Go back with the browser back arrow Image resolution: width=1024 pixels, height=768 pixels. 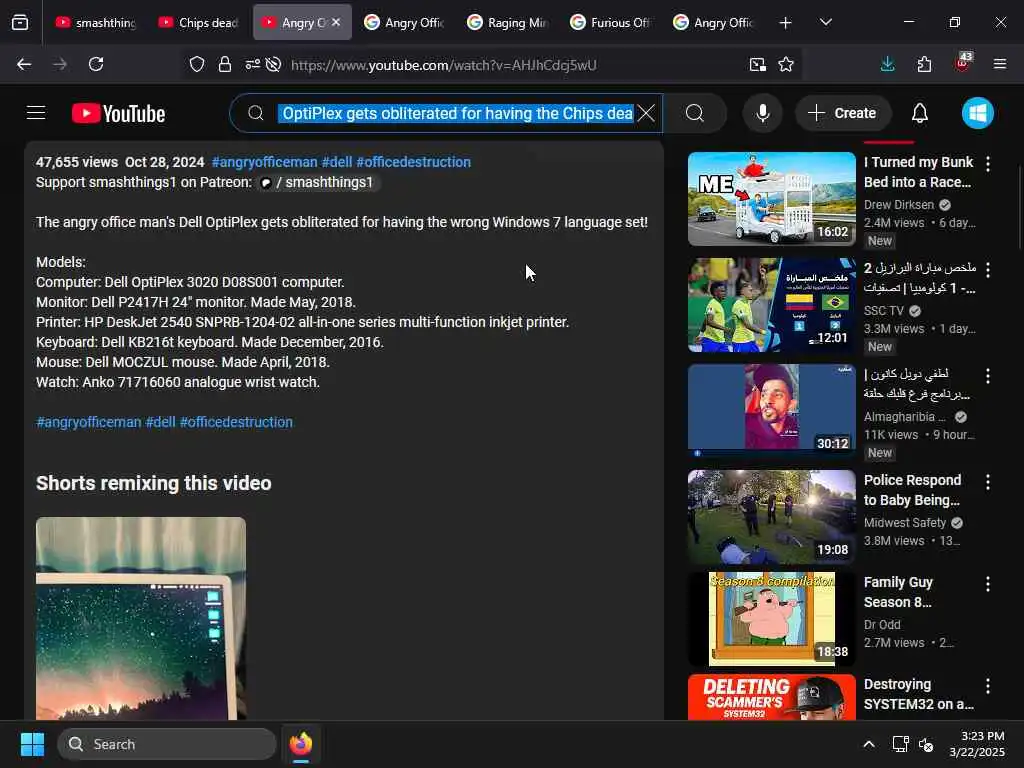(x=24, y=64)
